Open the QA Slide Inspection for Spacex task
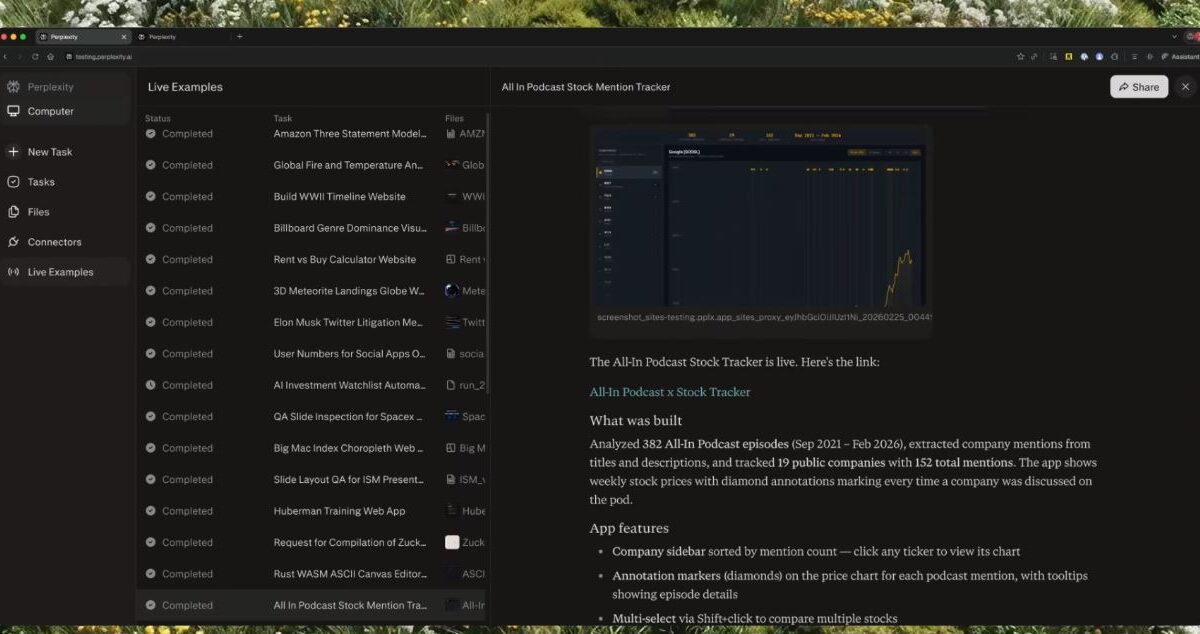This screenshot has width=1200, height=634. point(350,416)
